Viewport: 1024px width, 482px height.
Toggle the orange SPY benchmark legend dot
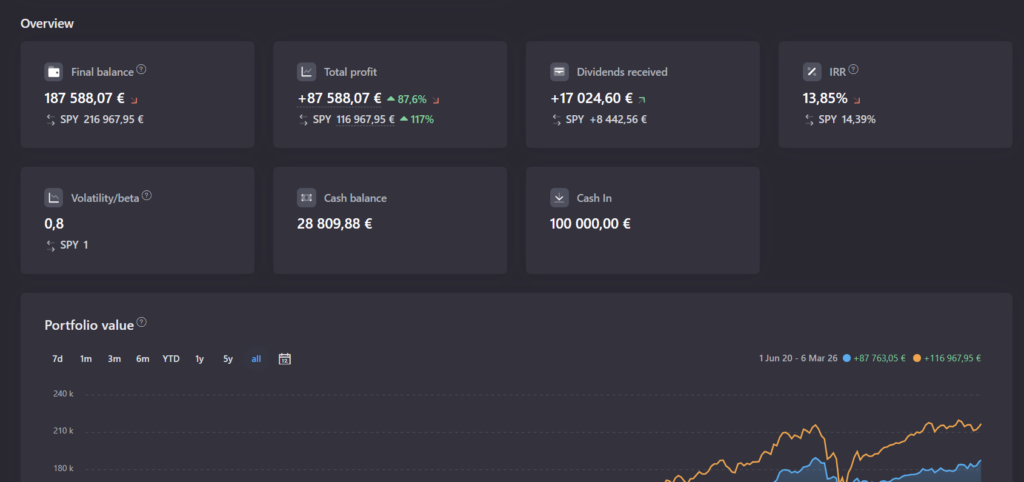point(918,358)
